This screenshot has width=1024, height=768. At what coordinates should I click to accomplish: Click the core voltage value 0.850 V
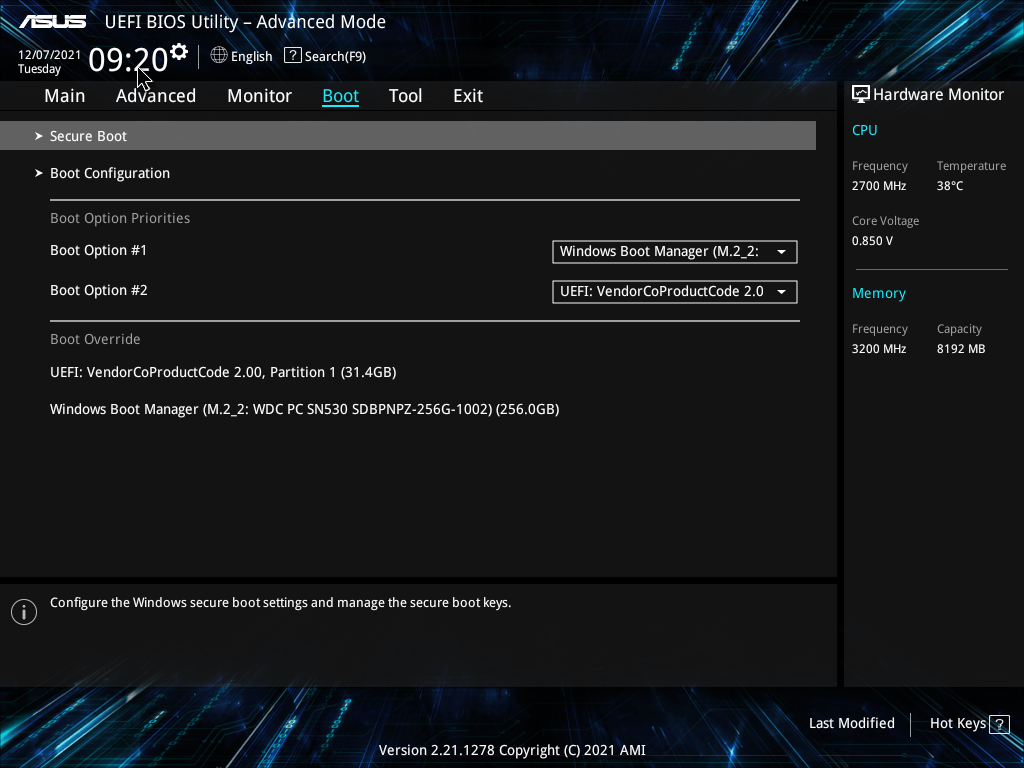coord(872,240)
